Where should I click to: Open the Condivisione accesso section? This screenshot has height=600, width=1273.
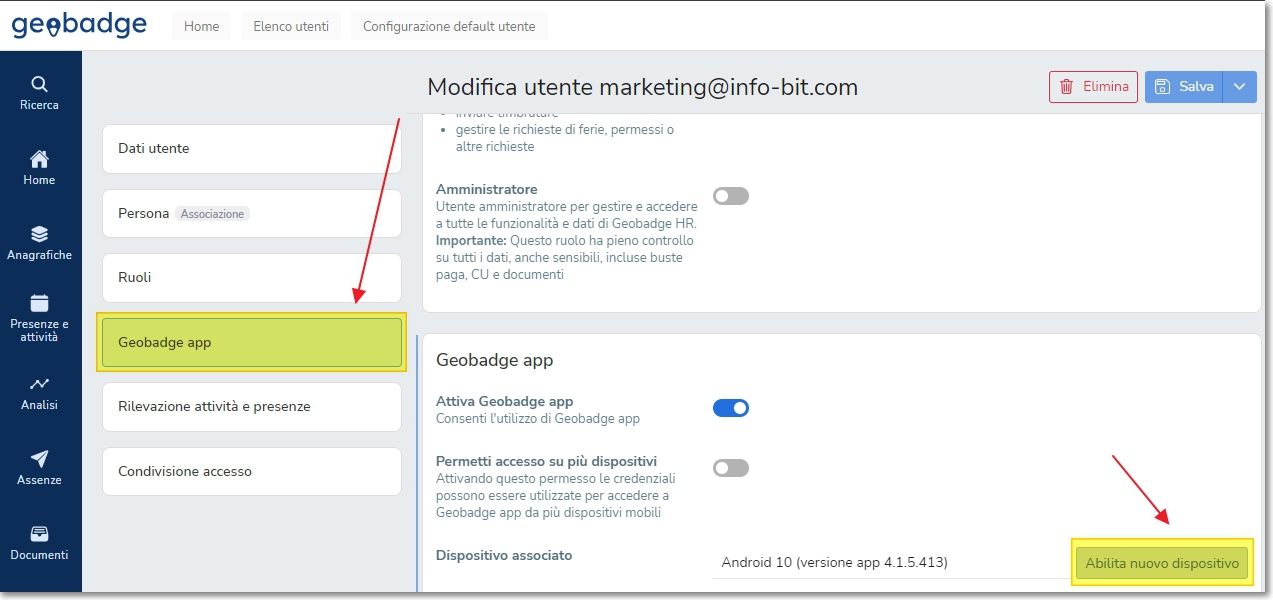pos(252,471)
